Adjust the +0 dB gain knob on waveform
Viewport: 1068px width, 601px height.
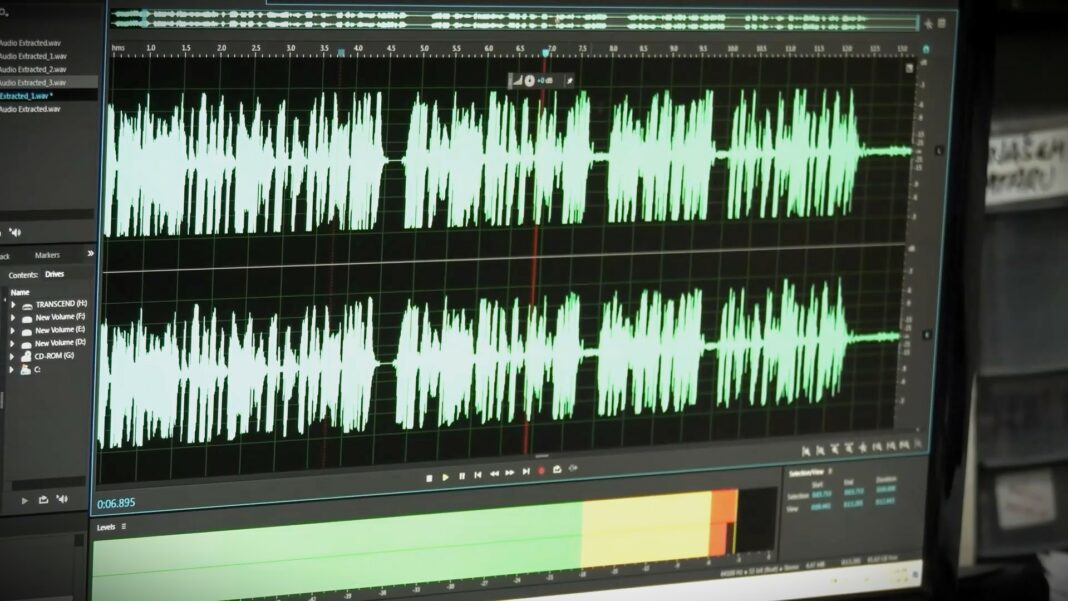pyautogui.click(x=530, y=80)
